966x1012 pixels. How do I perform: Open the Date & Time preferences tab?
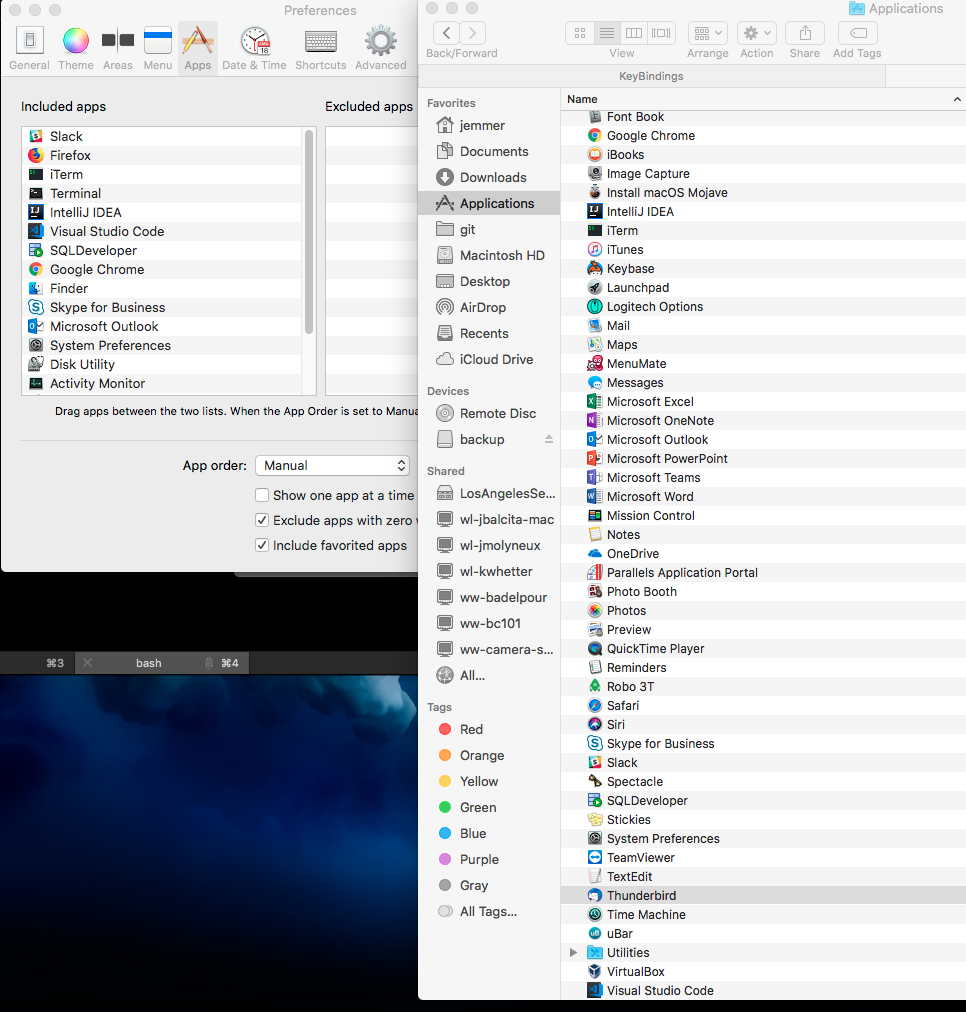254,48
